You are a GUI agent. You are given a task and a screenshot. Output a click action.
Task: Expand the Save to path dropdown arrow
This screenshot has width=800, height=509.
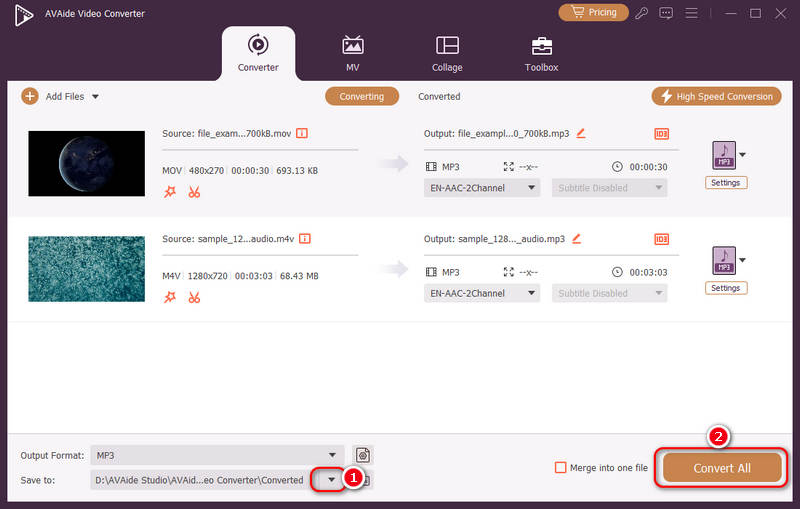click(331, 480)
